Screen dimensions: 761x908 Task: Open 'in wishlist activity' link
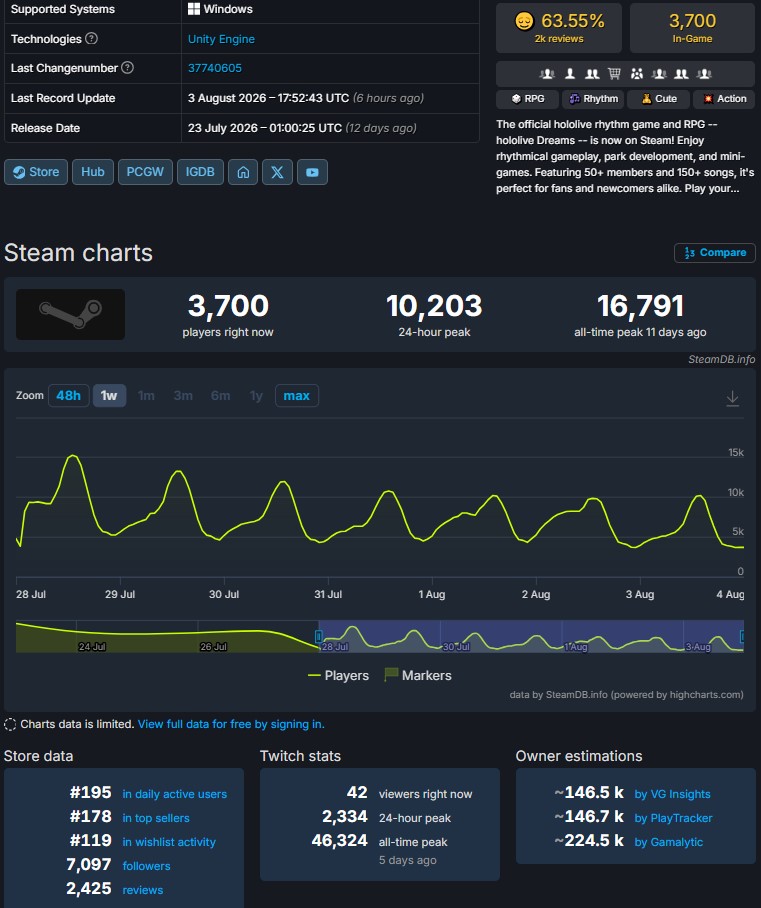point(169,842)
